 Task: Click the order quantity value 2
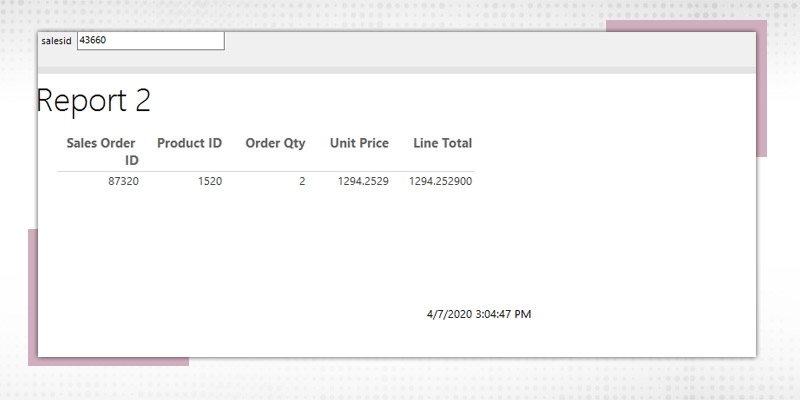302,182
